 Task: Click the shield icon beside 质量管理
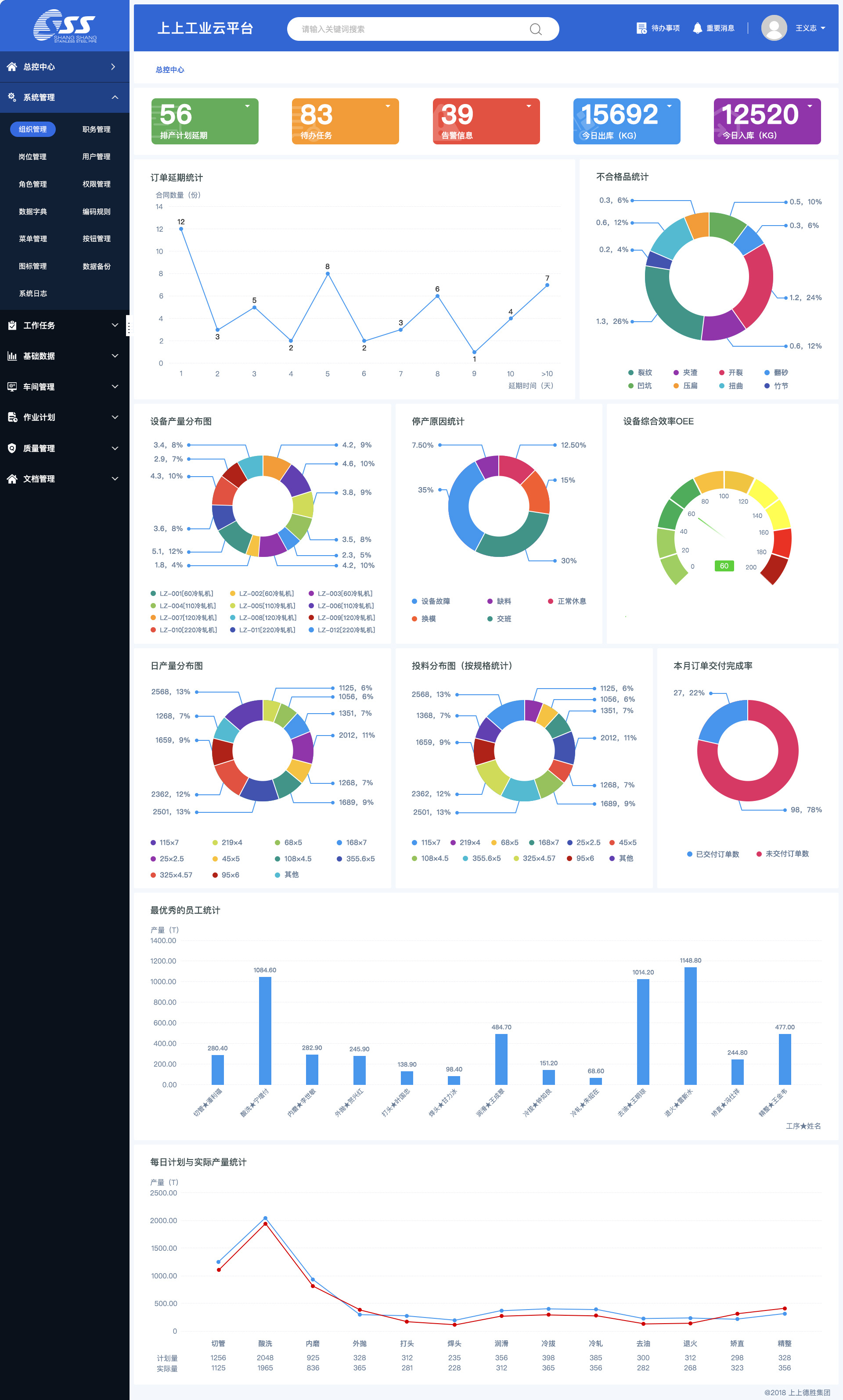(x=12, y=448)
